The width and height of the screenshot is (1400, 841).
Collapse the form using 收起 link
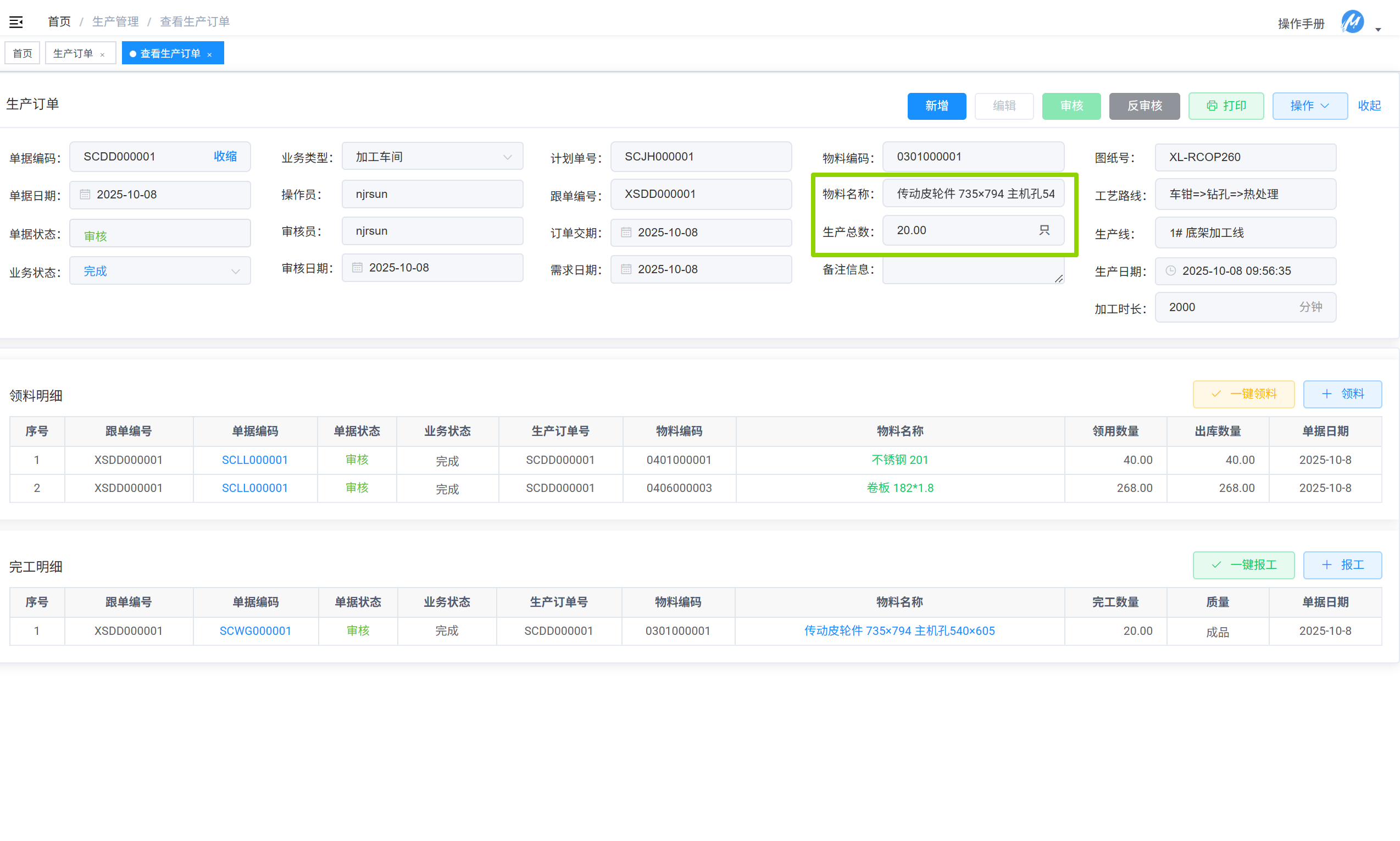pos(1369,106)
